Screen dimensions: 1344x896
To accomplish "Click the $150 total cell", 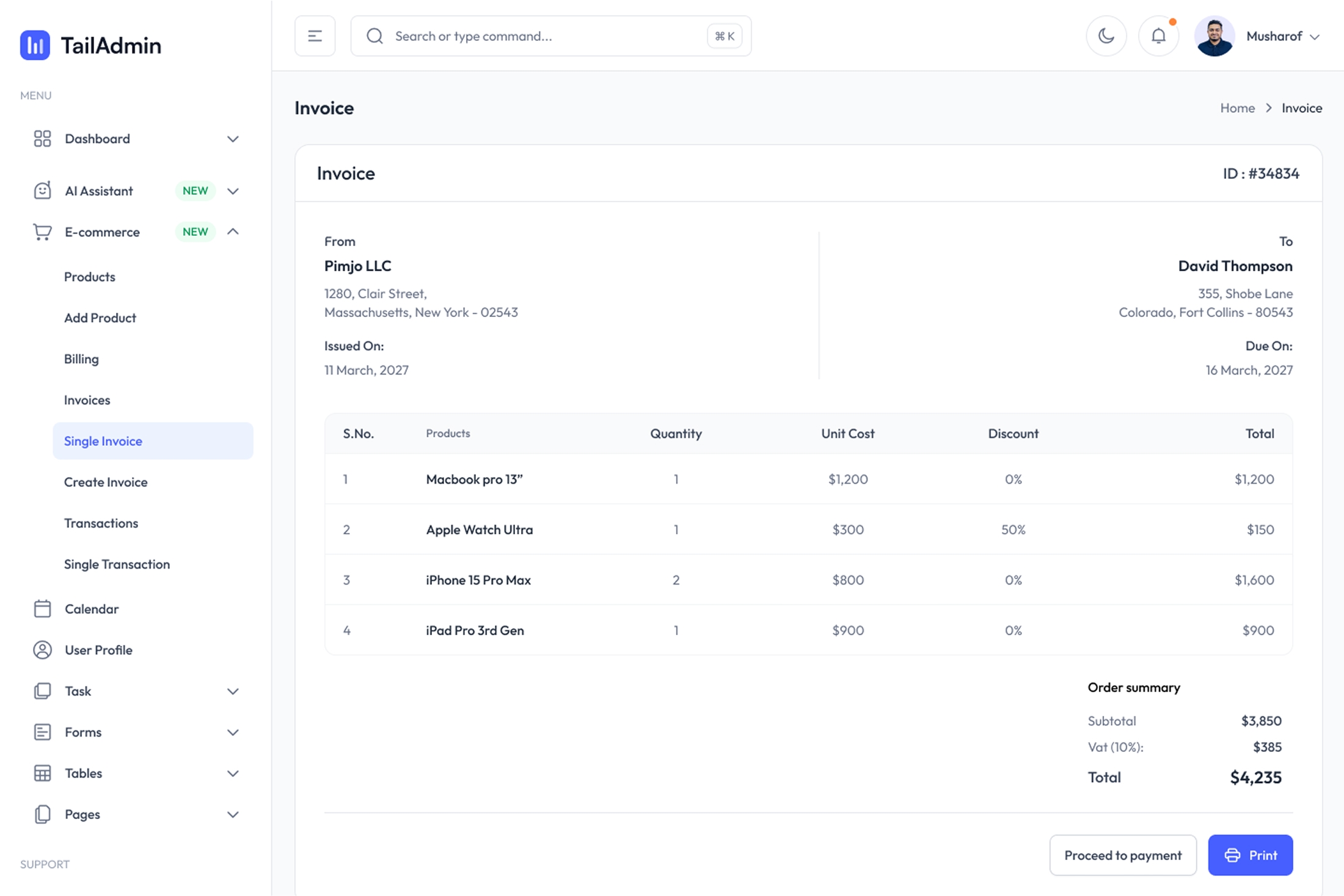I will point(1260,530).
